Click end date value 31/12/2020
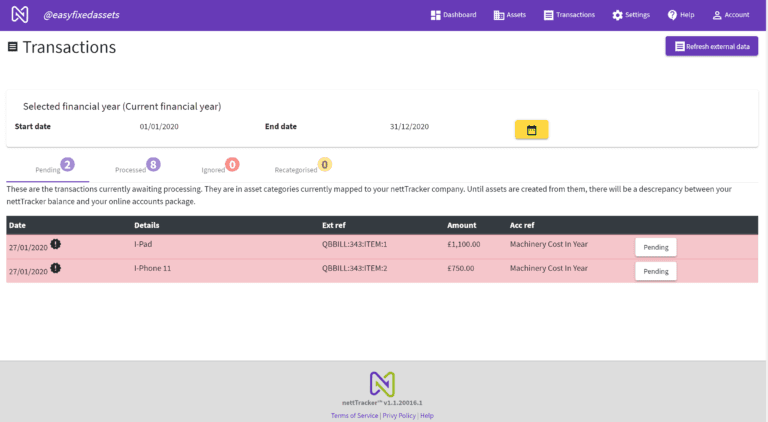Viewport: 768px width, 422px height. point(409,126)
